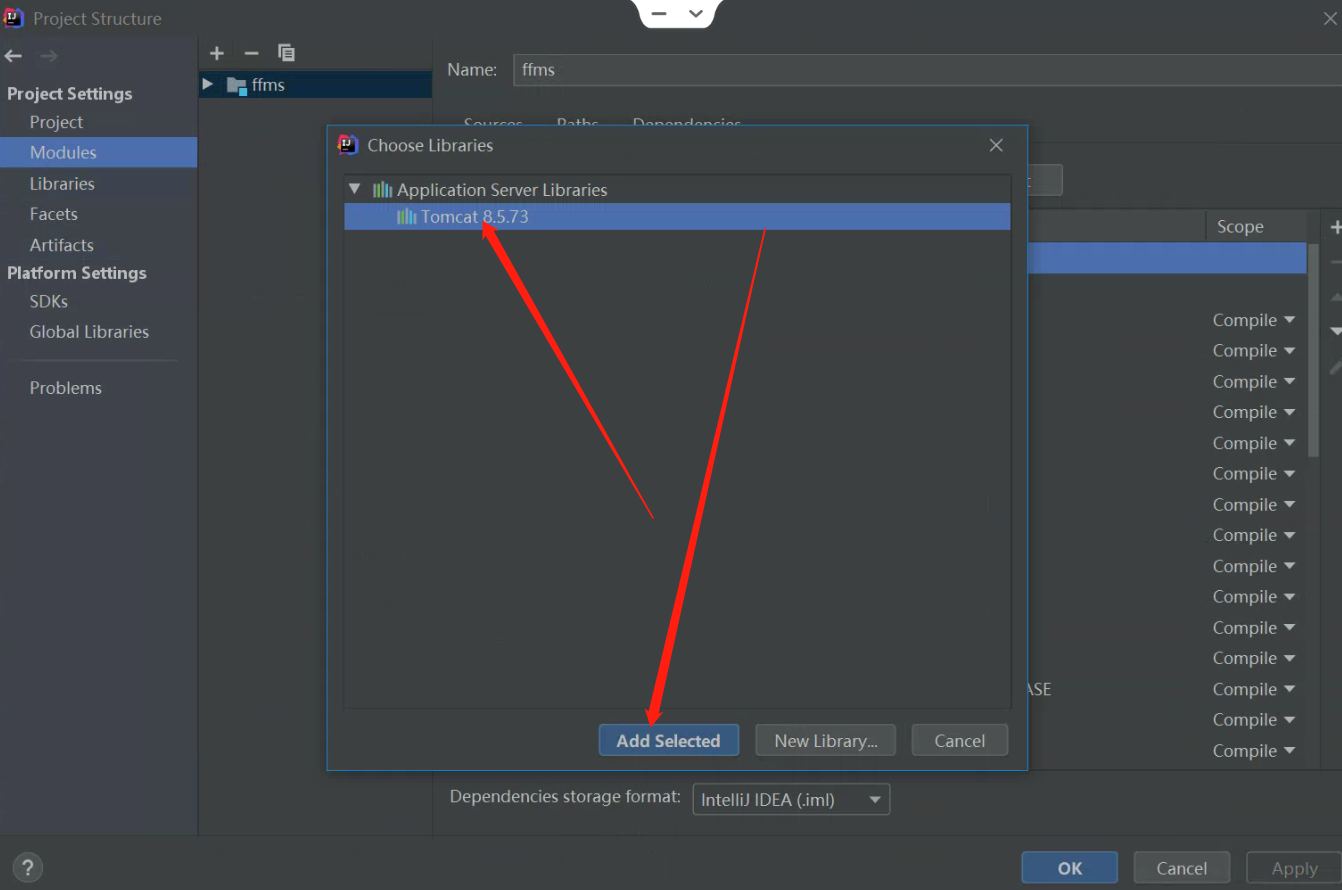Image resolution: width=1342 pixels, height=890 pixels.
Task: Click the IntelliJ logo in Choose Libraries title
Action: 347,145
